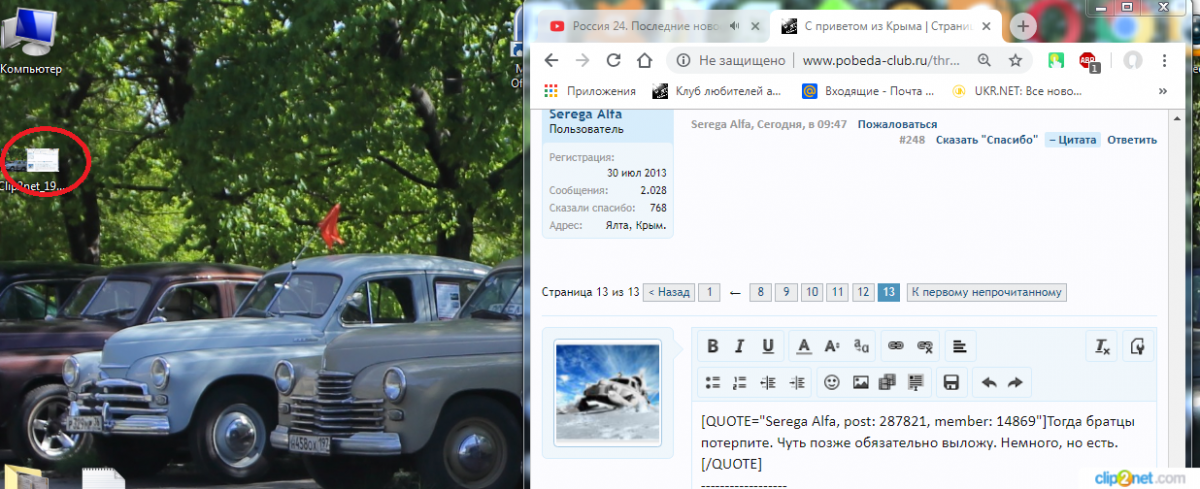
Task: Open the text alignment menu
Action: [959, 346]
